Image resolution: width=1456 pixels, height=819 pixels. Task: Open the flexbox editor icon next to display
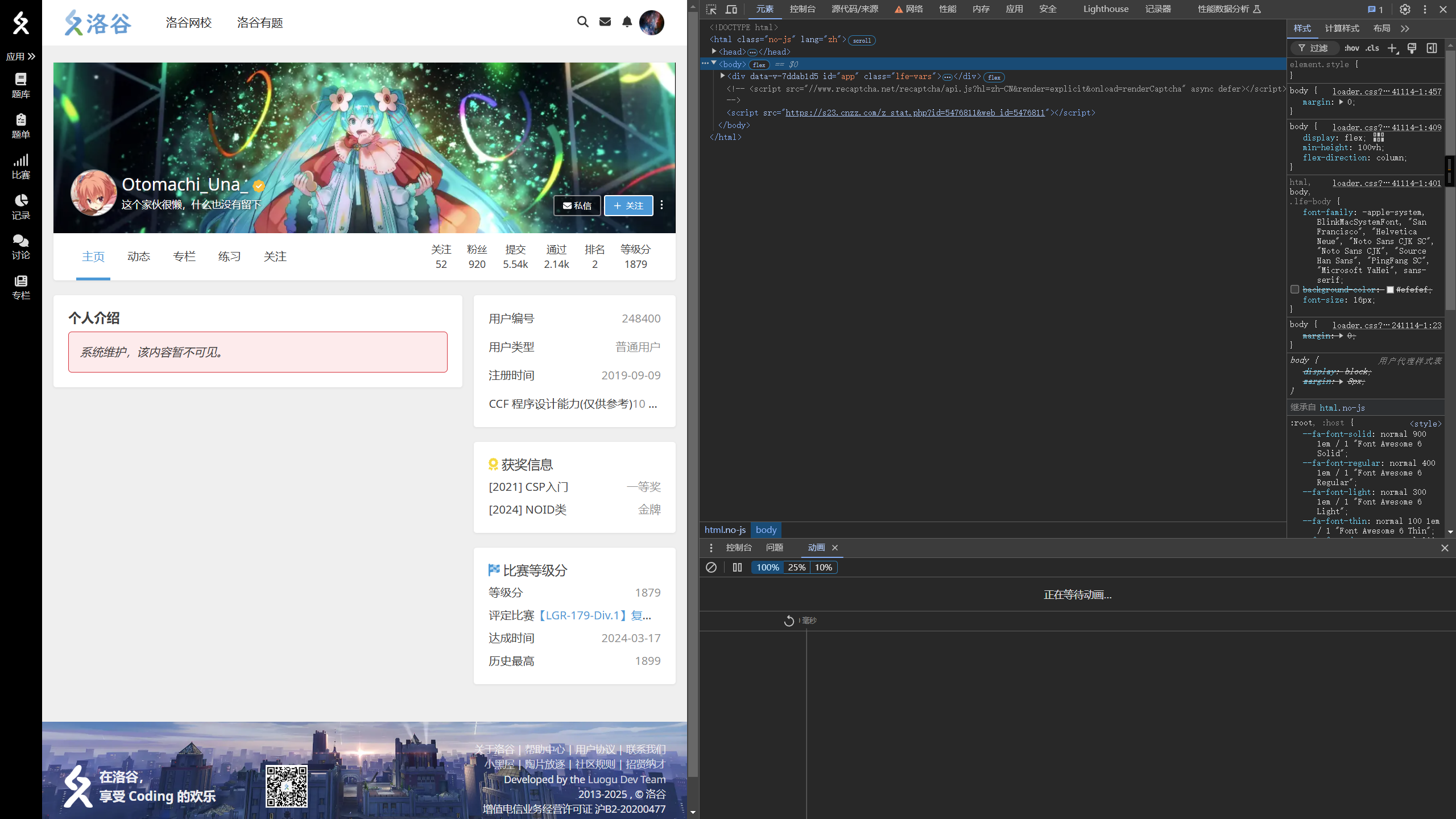[1379, 138]
